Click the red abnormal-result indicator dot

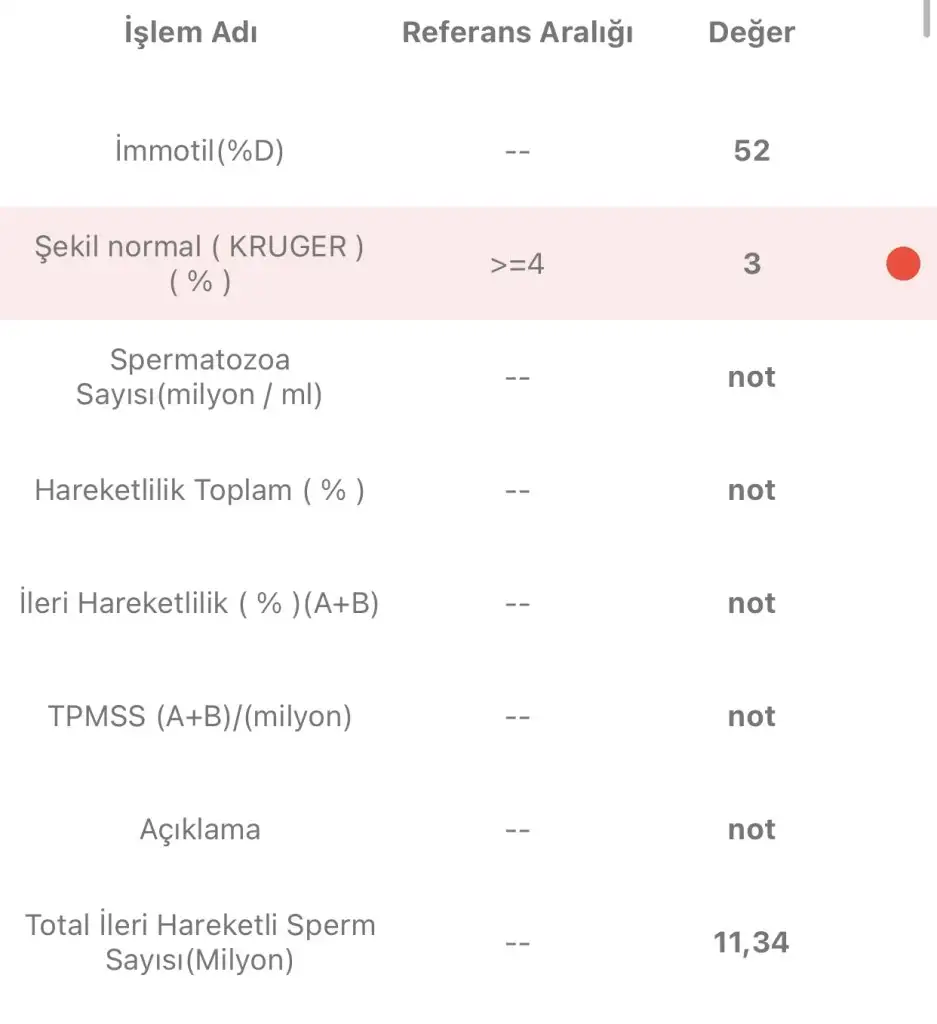[903, 264]
